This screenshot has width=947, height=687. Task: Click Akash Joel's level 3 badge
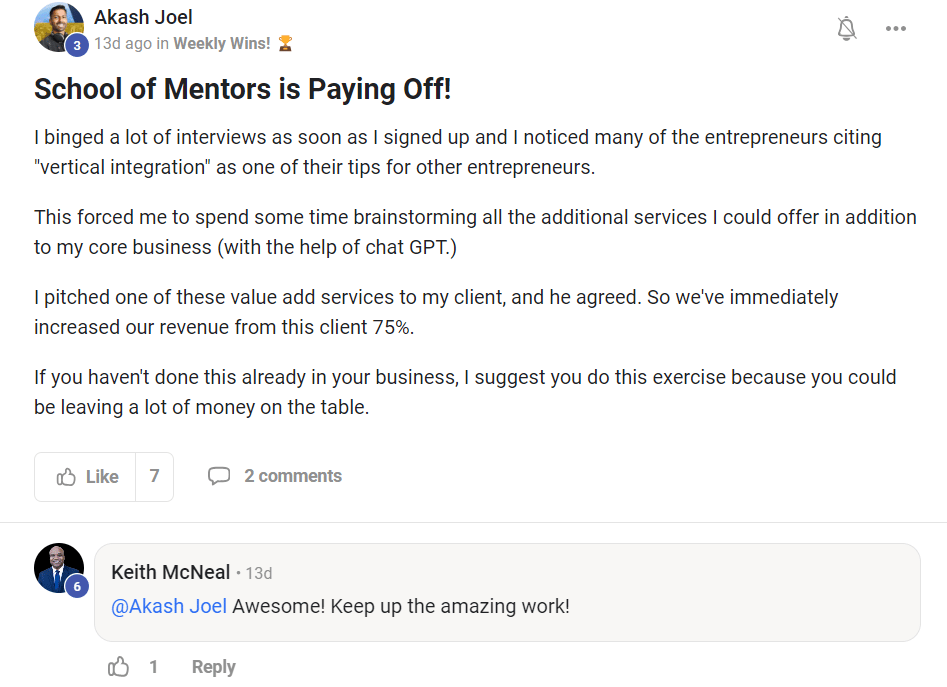pyautogui.click(x=77, y=45)
